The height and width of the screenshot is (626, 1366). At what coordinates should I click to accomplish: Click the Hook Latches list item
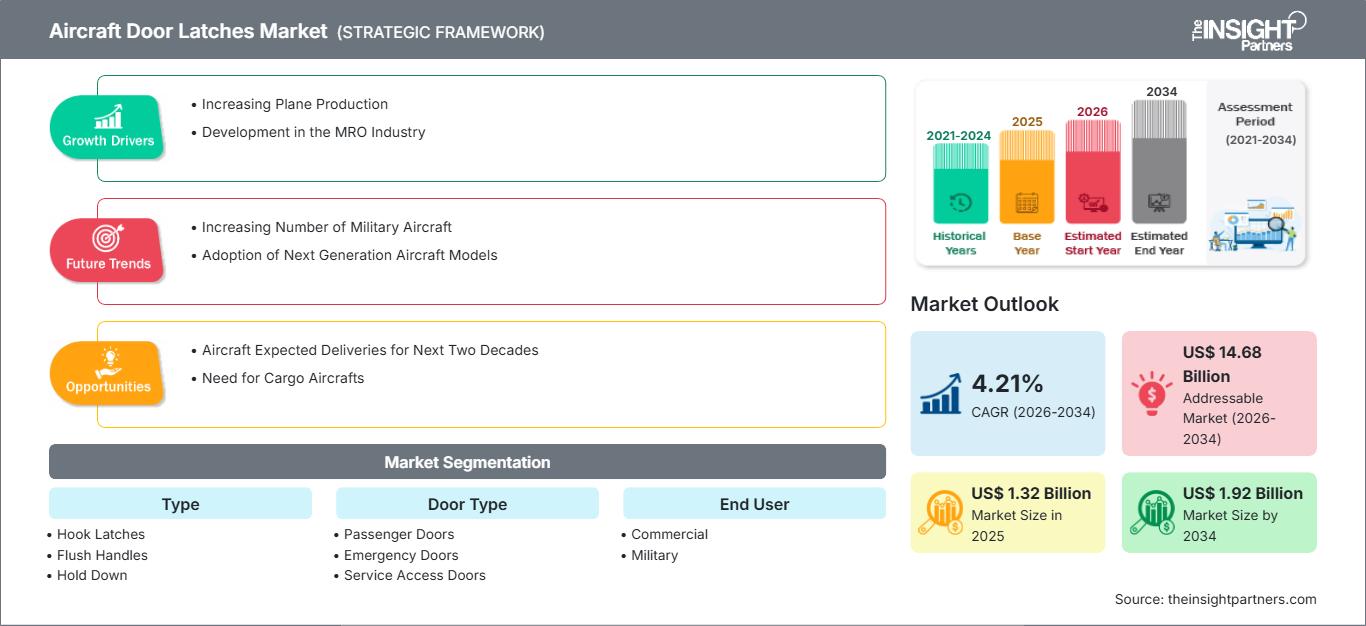click(x=101, y=534)
